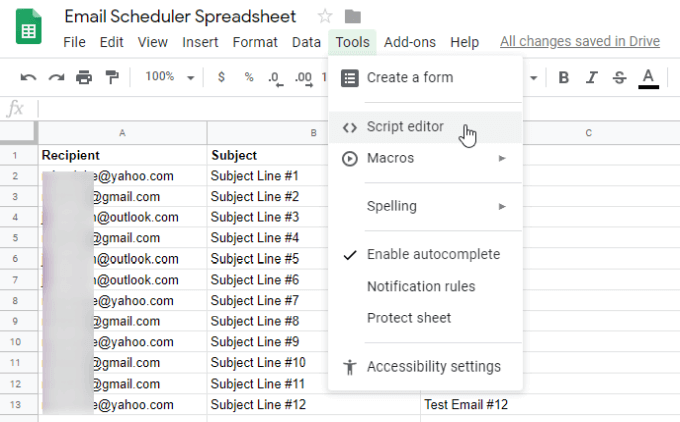Toggle Enable autocomplete option
This screenshot has height=422, width=680.
tap(432, 254)
